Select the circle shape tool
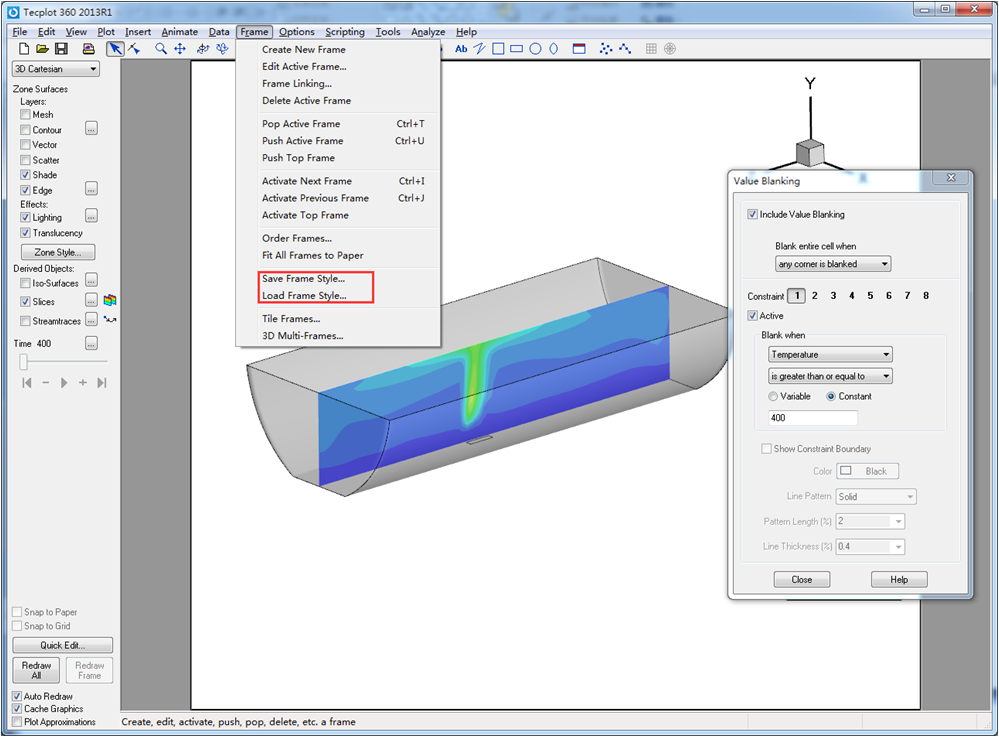Screen dimensions: 999x737 [535, 49]
